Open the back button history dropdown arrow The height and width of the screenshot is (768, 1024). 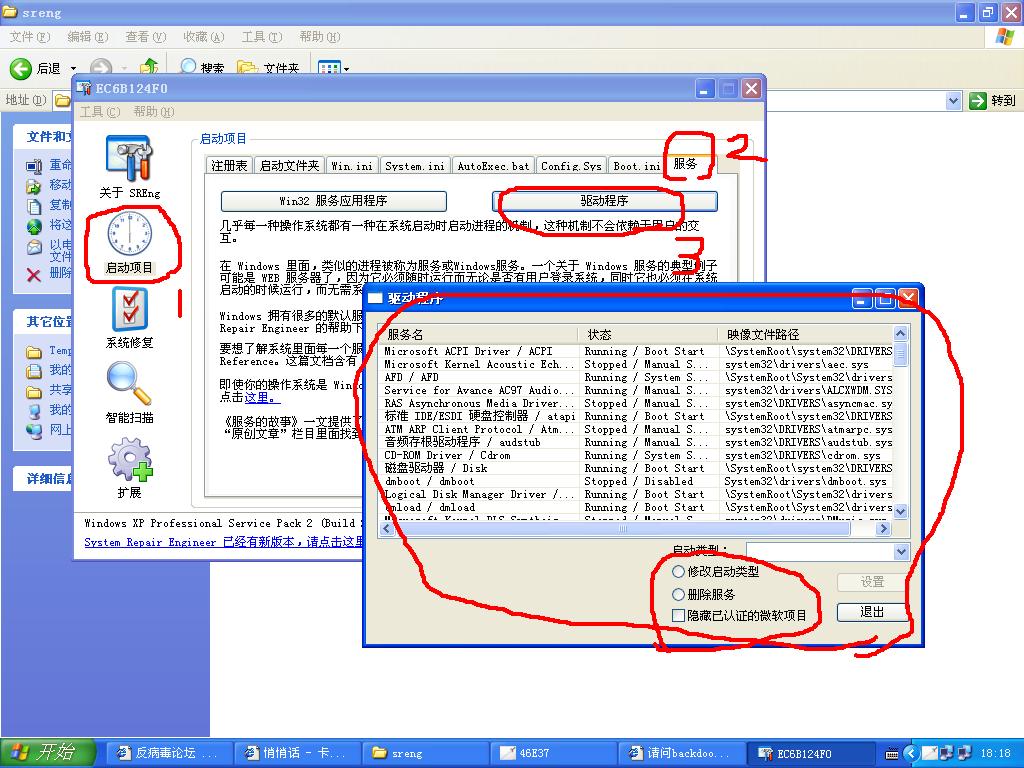73,69
